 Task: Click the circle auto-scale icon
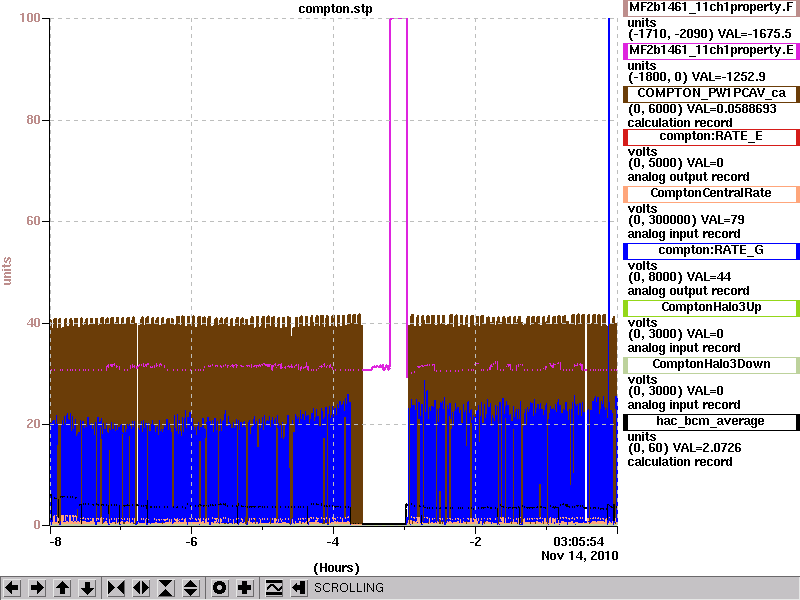[x=220, y=588]
